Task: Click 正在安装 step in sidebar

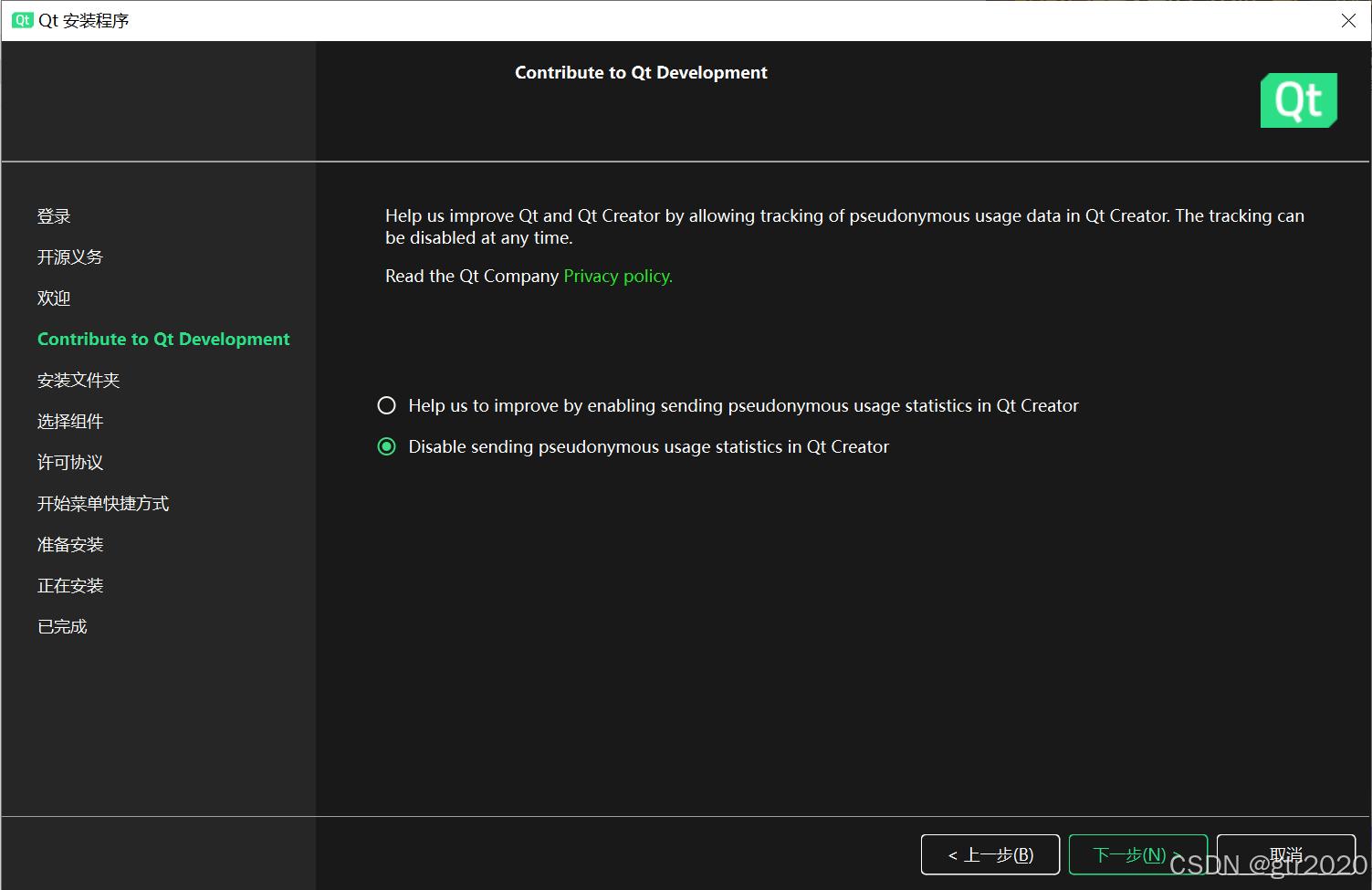Action: coord(70,586)
